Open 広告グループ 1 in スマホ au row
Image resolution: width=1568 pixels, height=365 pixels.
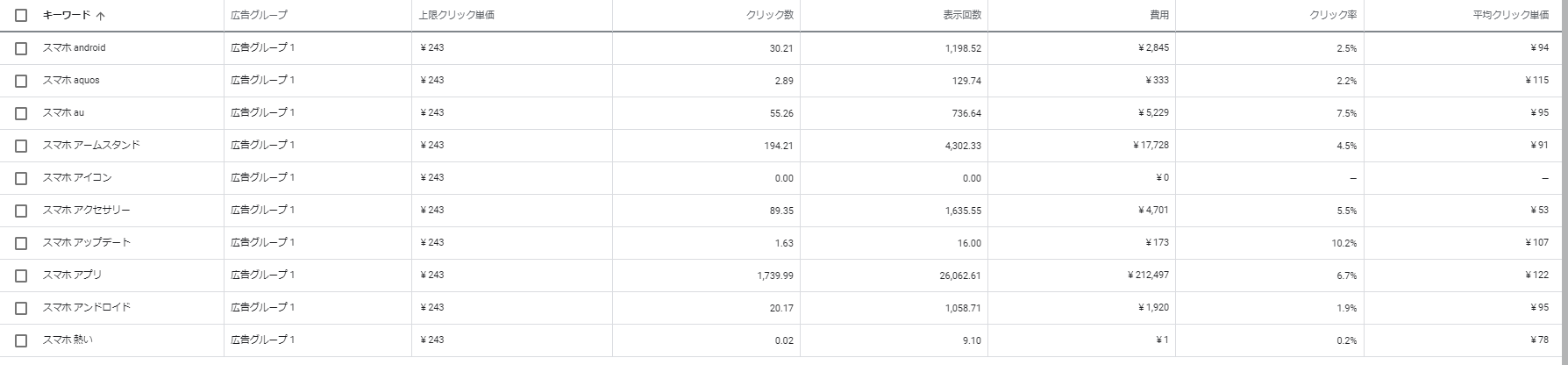coord(263,113)
